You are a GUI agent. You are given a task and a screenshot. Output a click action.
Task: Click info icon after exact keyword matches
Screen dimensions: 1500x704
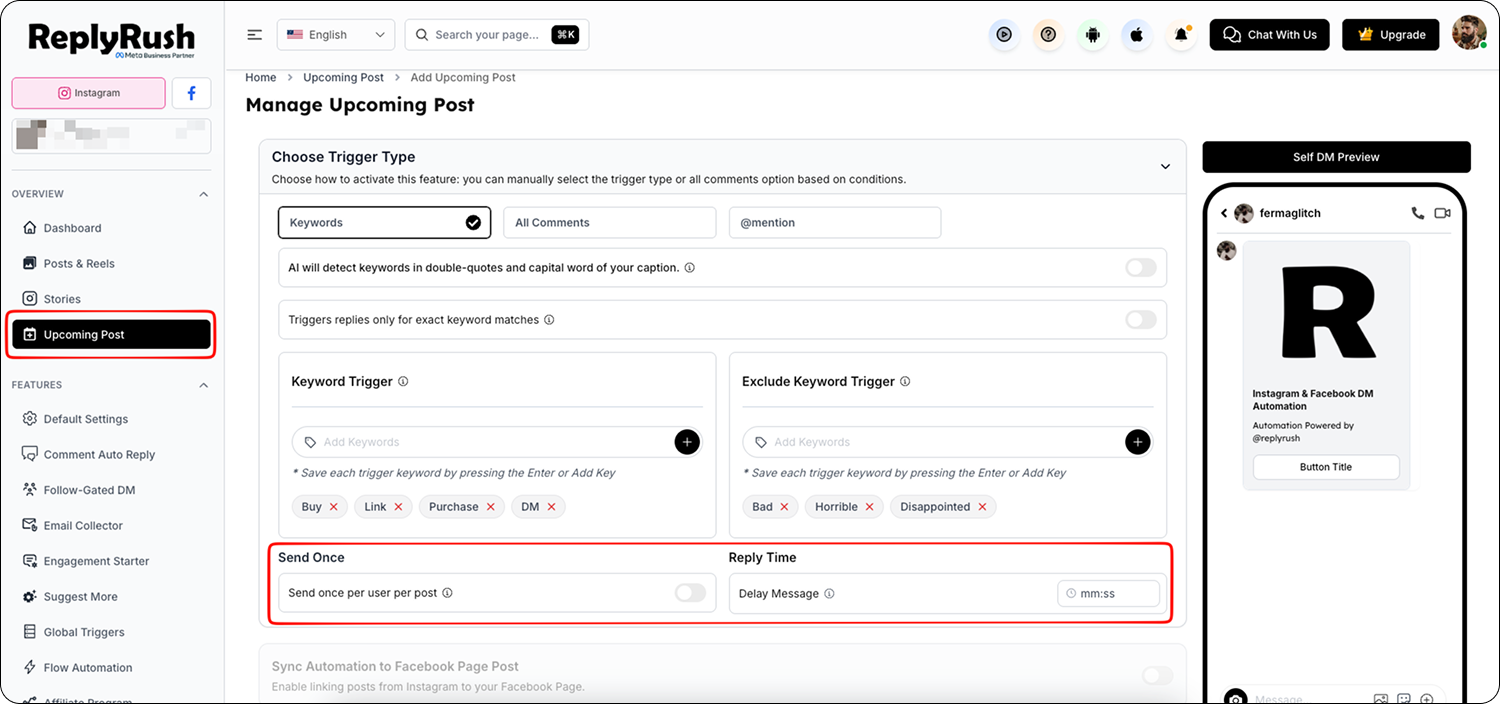pos(549,320)
